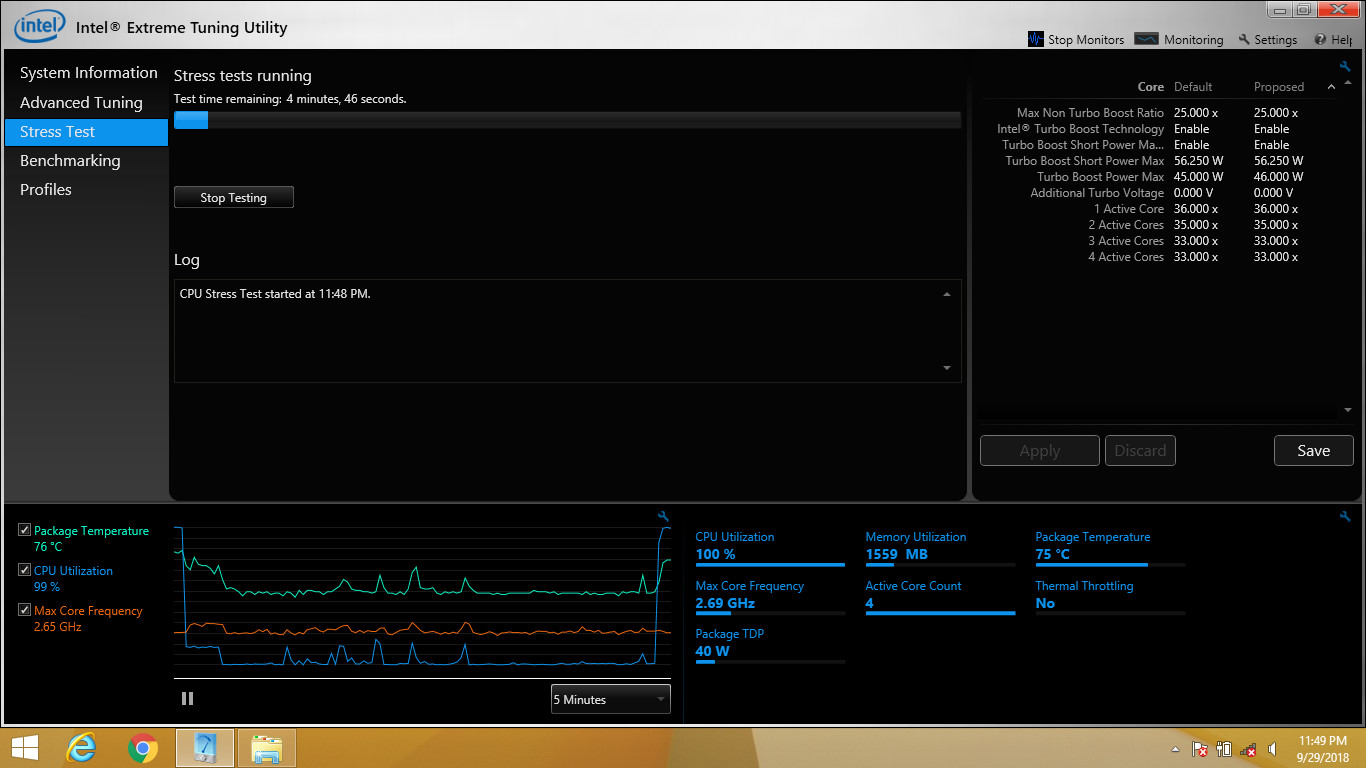
Task: Open File Explorer from taskbar
Action: [267, 747]
